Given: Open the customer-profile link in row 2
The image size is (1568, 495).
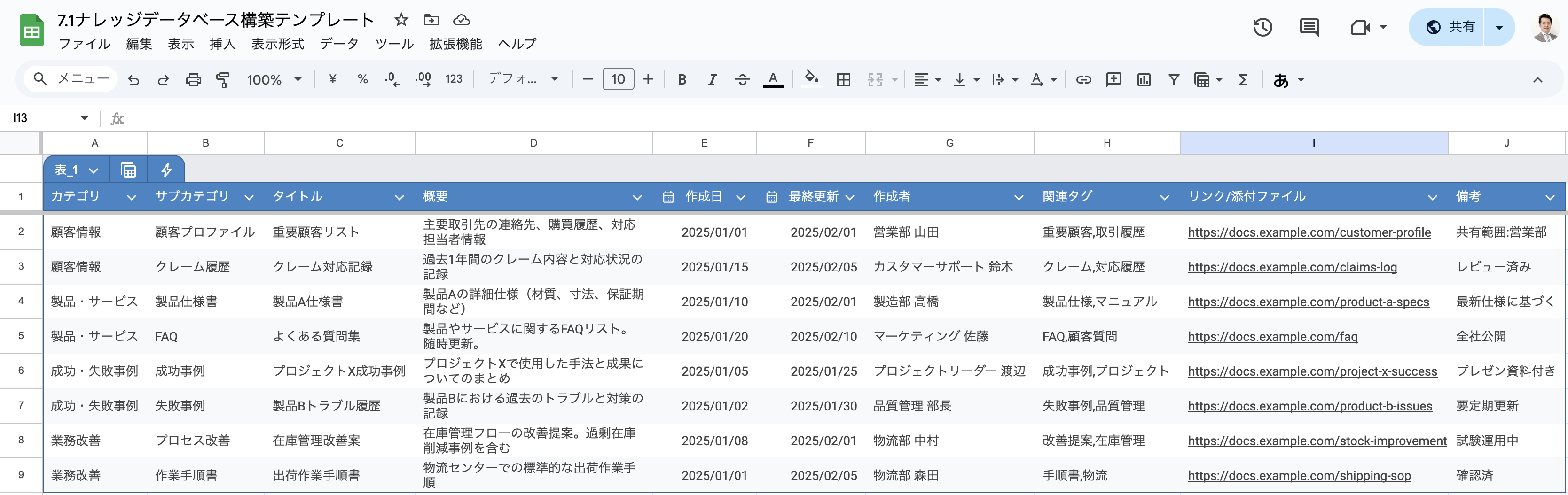Looking at the screenshot, I should pyautogui.click(x=1309, y=232).
